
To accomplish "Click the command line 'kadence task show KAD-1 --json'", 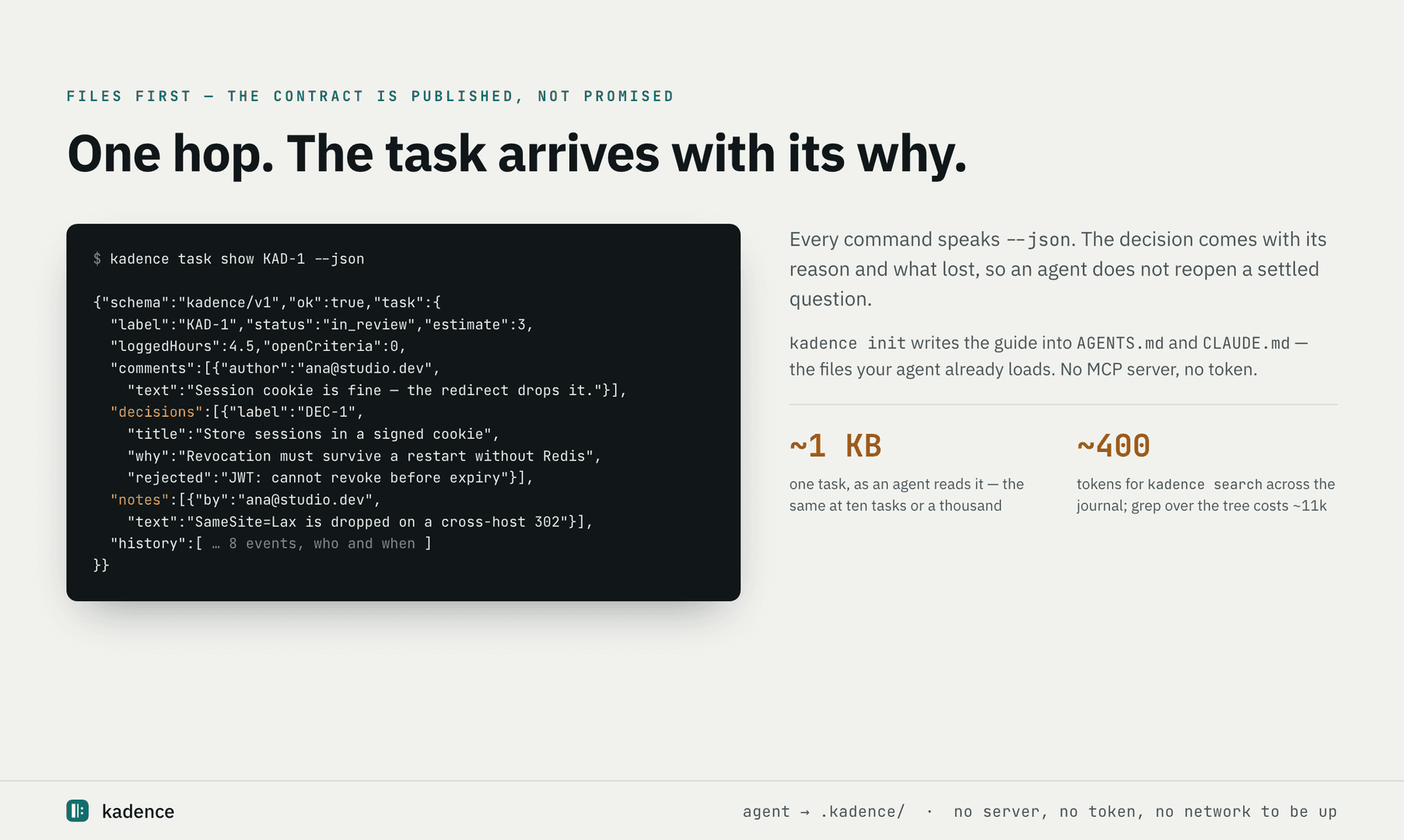I will pyautogui.click(x=237, y=259).
